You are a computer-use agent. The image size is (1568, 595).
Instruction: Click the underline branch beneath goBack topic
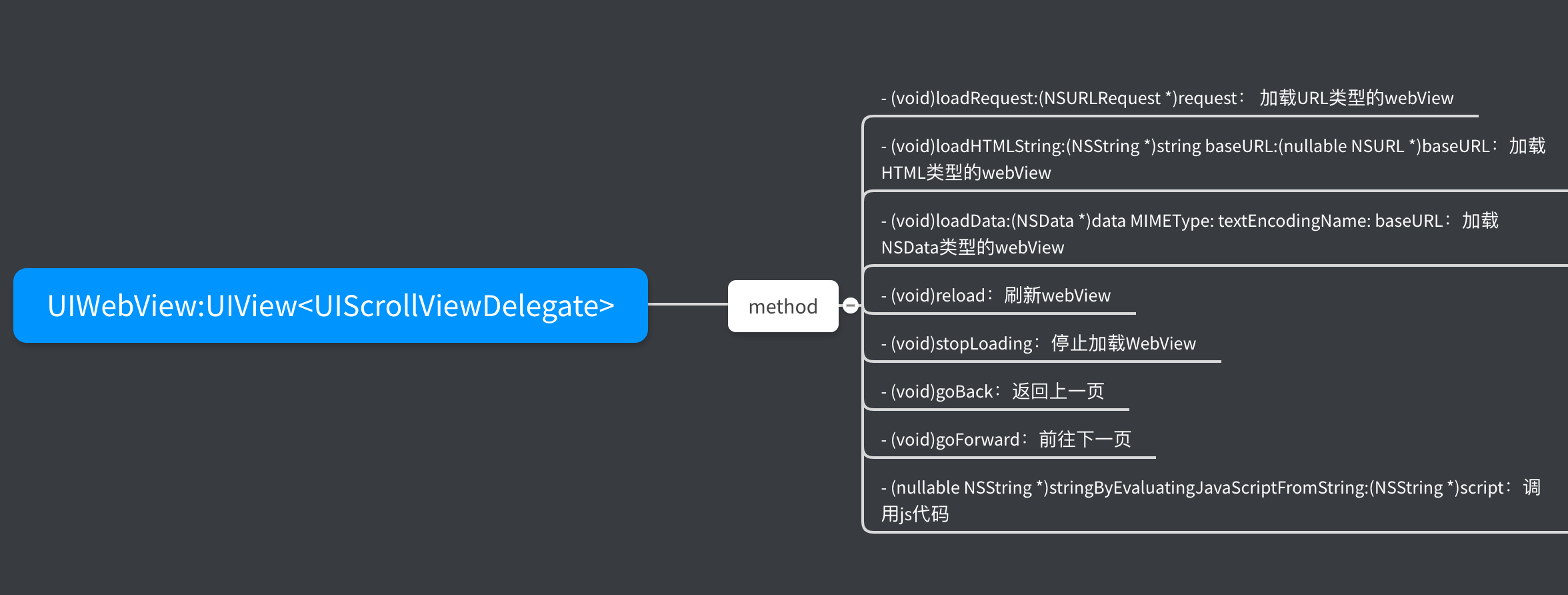[x=997, y=409]
